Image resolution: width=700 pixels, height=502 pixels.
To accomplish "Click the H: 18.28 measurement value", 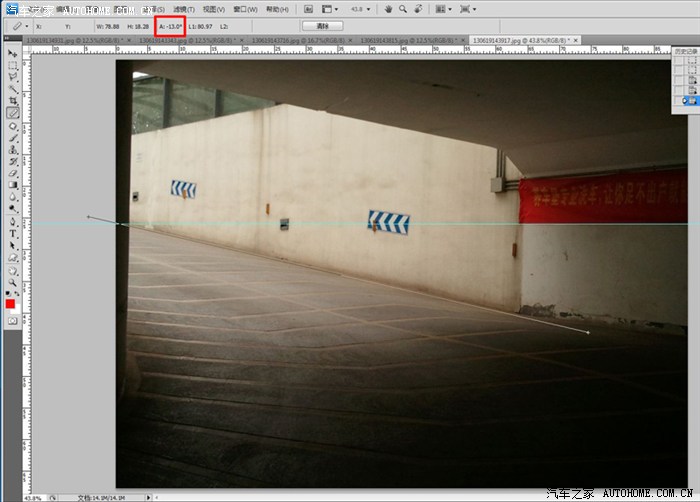I will pos(138,27).
